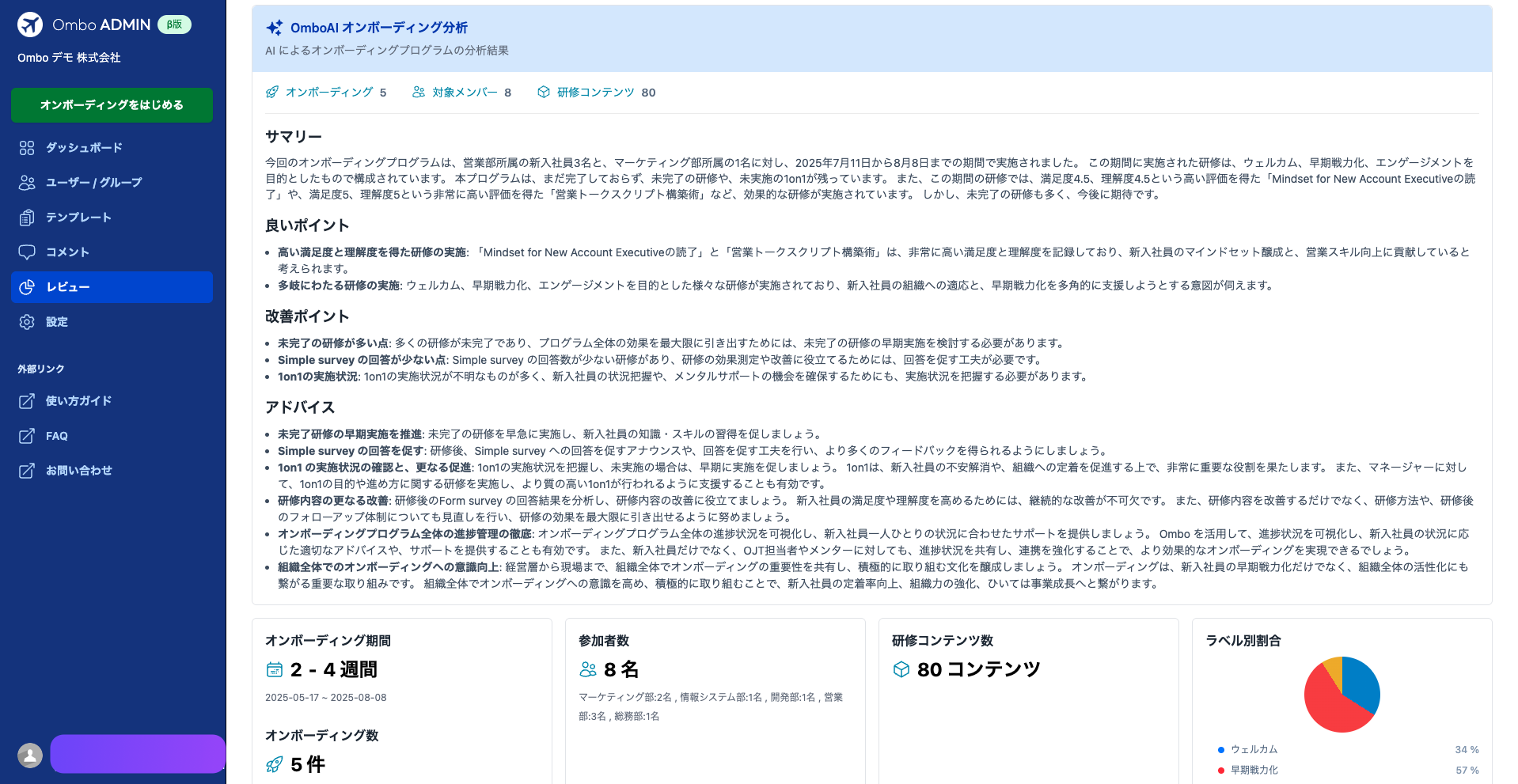1518x784 pixels.
Task: Click external link icon beside 使い方ガイド
Action: coord(27,401)
